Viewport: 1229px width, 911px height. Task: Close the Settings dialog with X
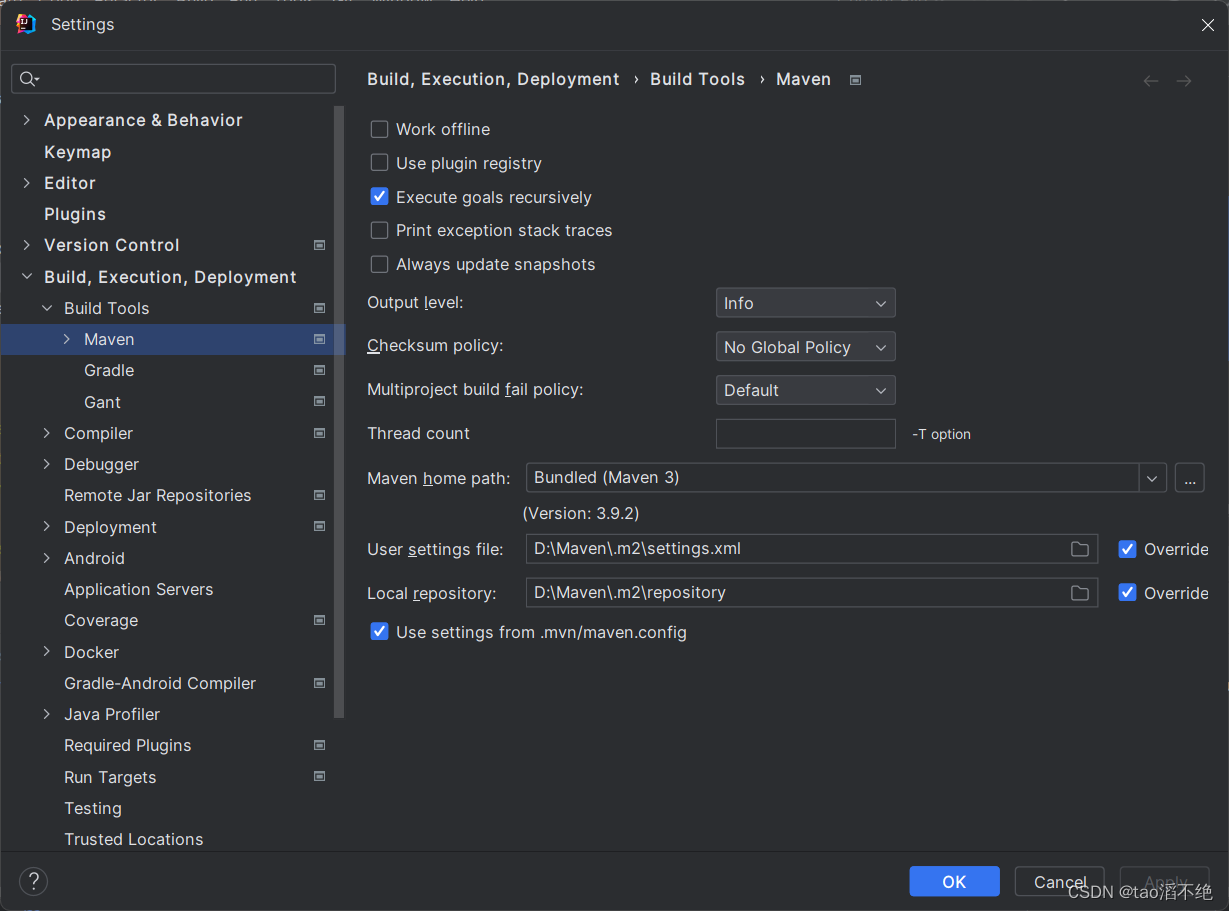(1208, 25)
